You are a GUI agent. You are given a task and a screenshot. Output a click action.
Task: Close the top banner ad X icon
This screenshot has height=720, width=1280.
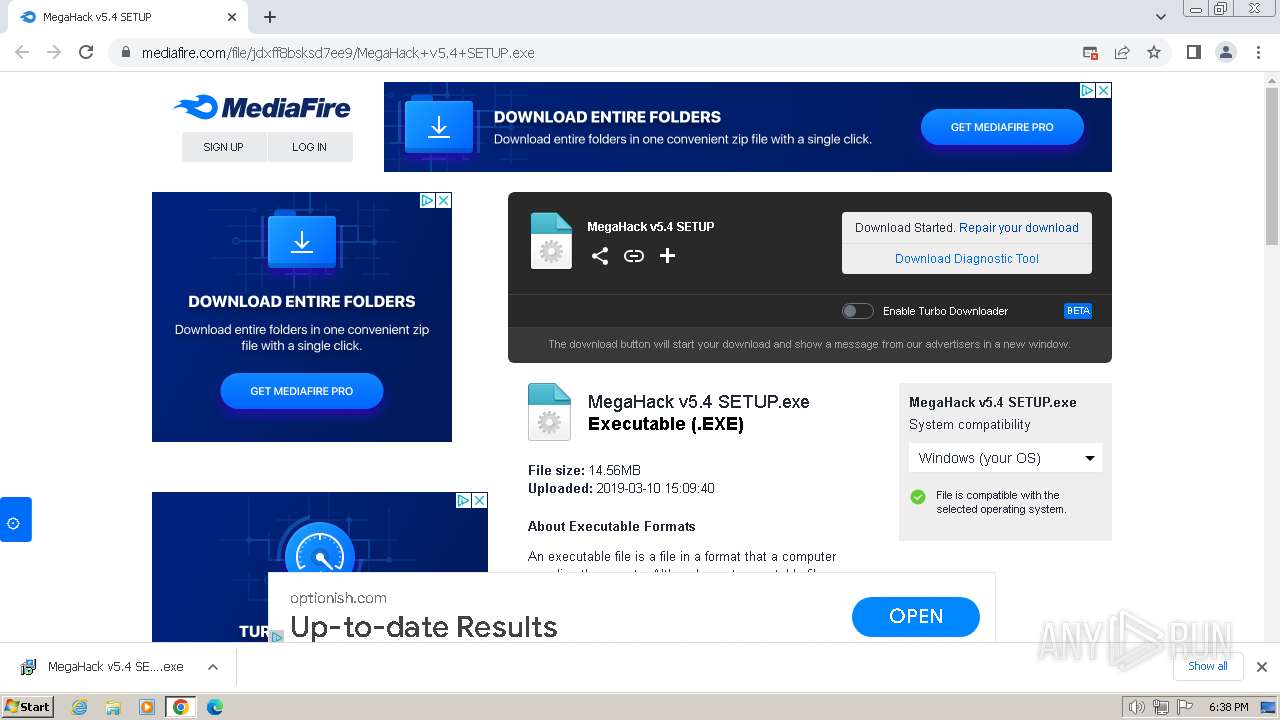(x=1104, y=90)
